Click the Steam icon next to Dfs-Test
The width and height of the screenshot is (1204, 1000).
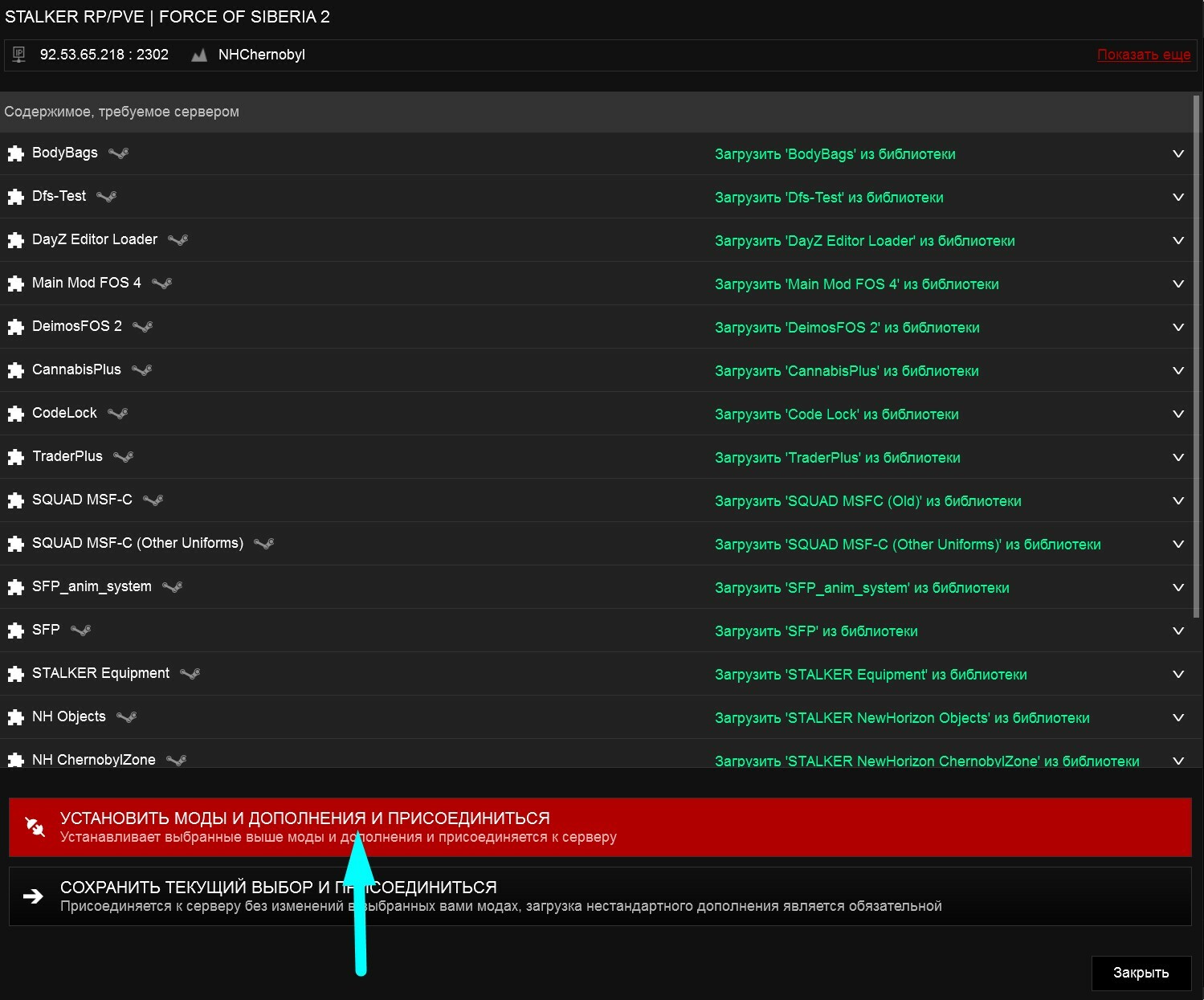point(107,197)
